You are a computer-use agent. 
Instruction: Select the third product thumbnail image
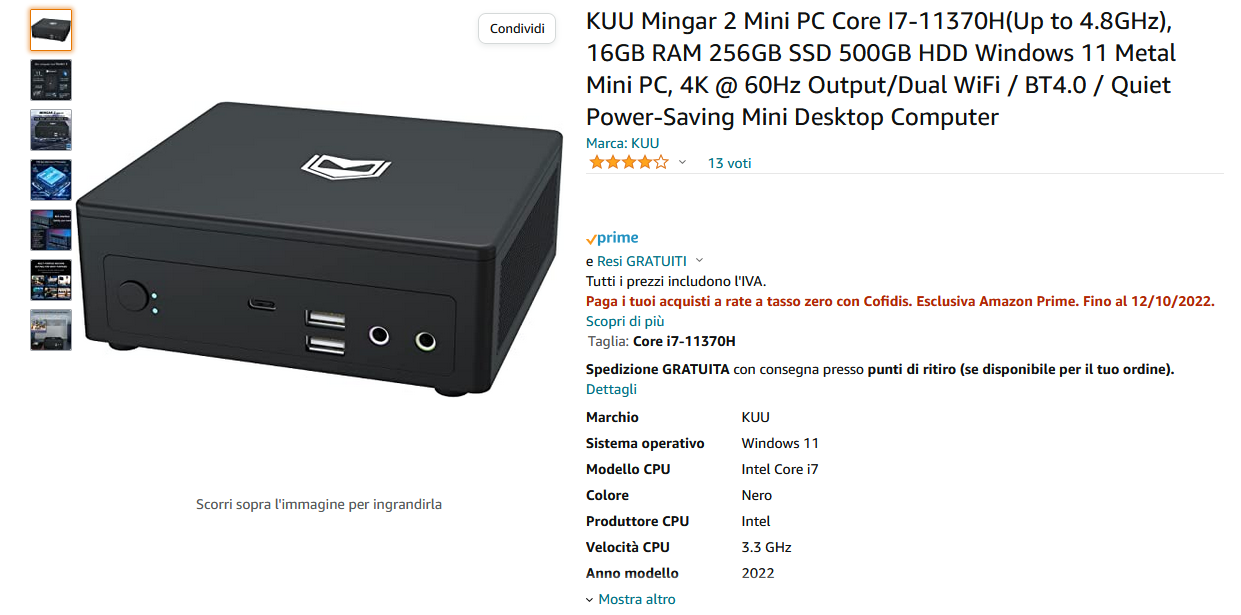pyautogui.click(x=51, y=130)
